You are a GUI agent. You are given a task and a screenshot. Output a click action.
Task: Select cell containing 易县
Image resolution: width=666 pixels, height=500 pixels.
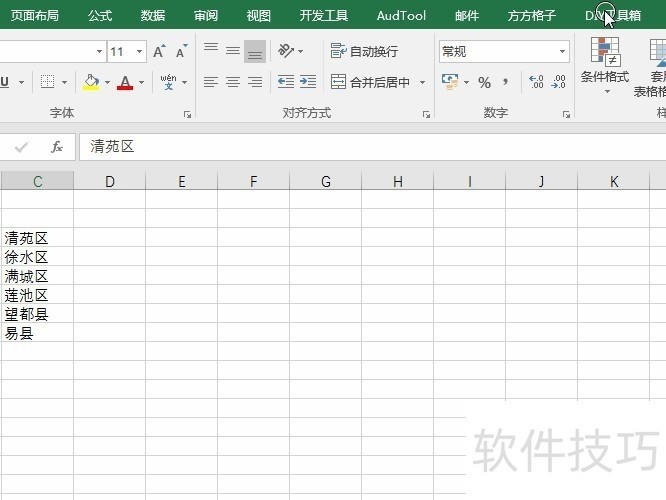(37, 333)
